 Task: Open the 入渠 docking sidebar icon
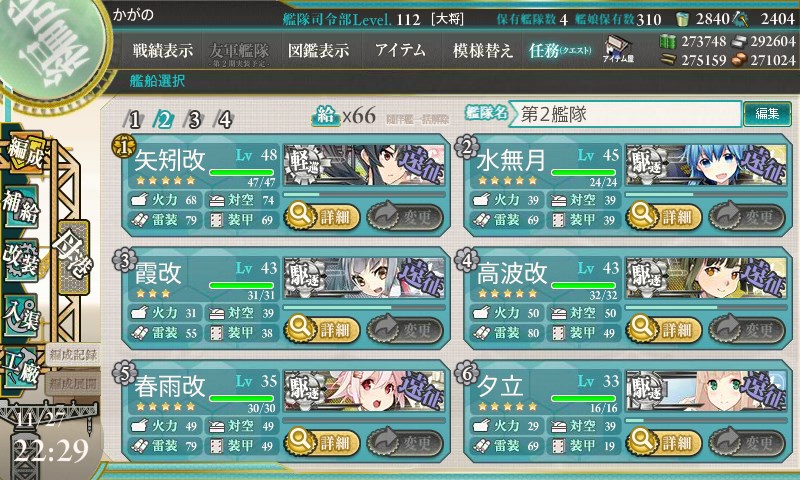[x=21, y=315]
